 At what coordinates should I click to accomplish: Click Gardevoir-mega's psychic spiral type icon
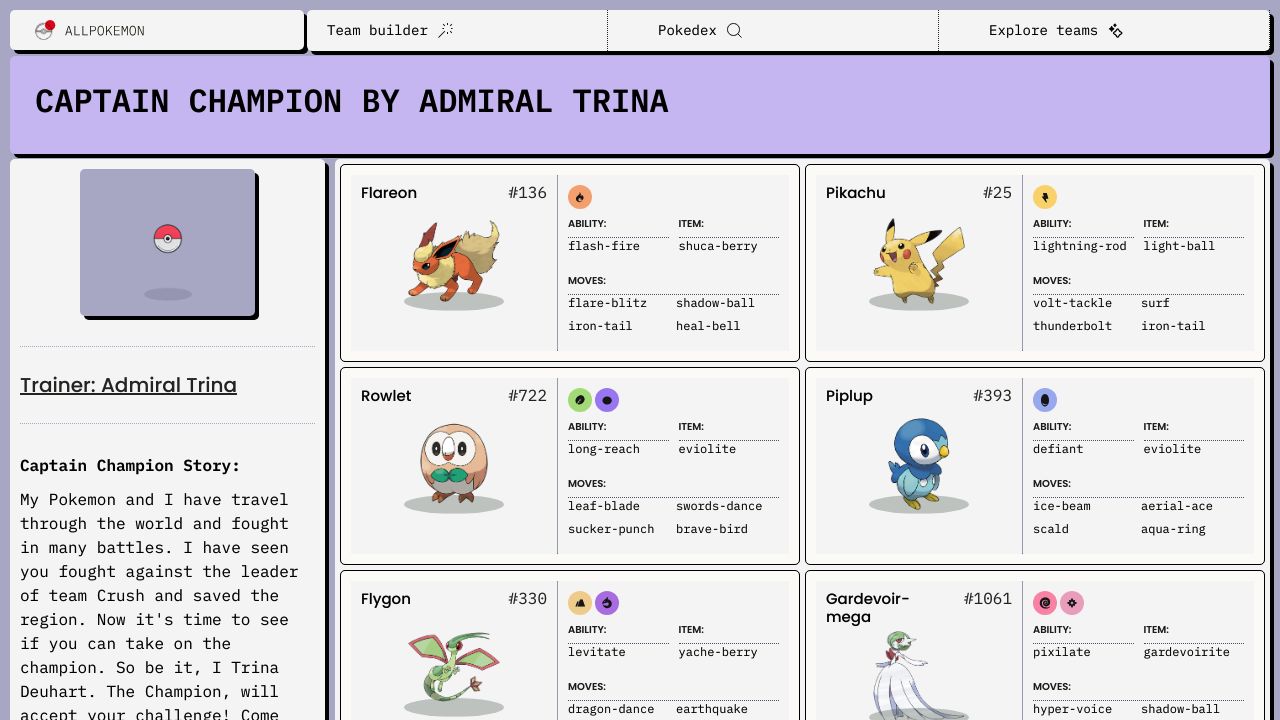(x=1045, y=603)
